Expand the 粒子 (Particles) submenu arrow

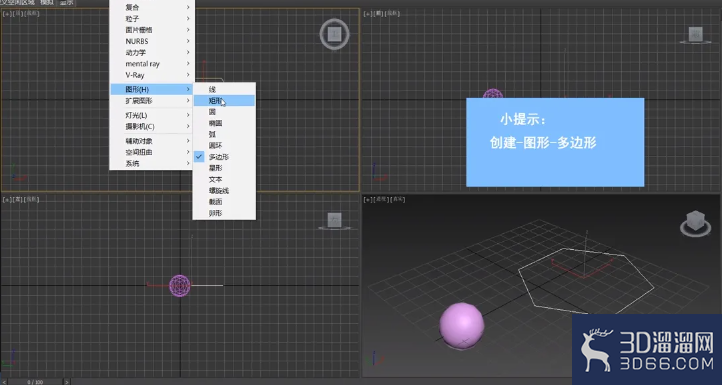tap(188, 18)
